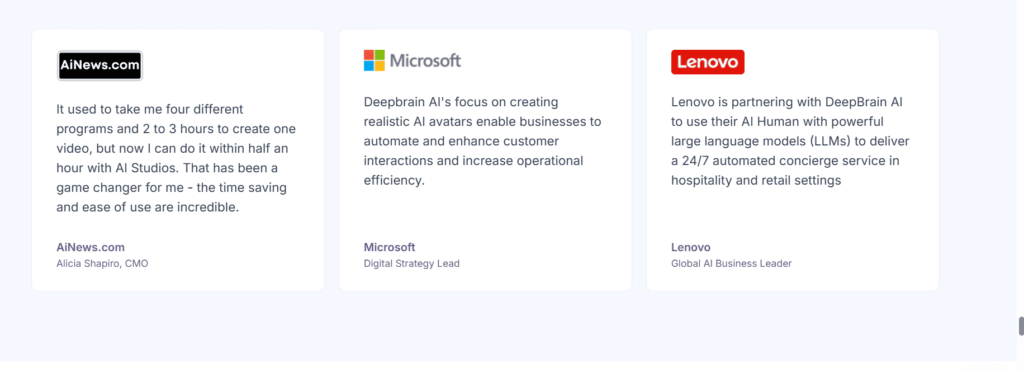Click the bold AiNews.com company name
The image size is (1024, 372).
(91, 247)
